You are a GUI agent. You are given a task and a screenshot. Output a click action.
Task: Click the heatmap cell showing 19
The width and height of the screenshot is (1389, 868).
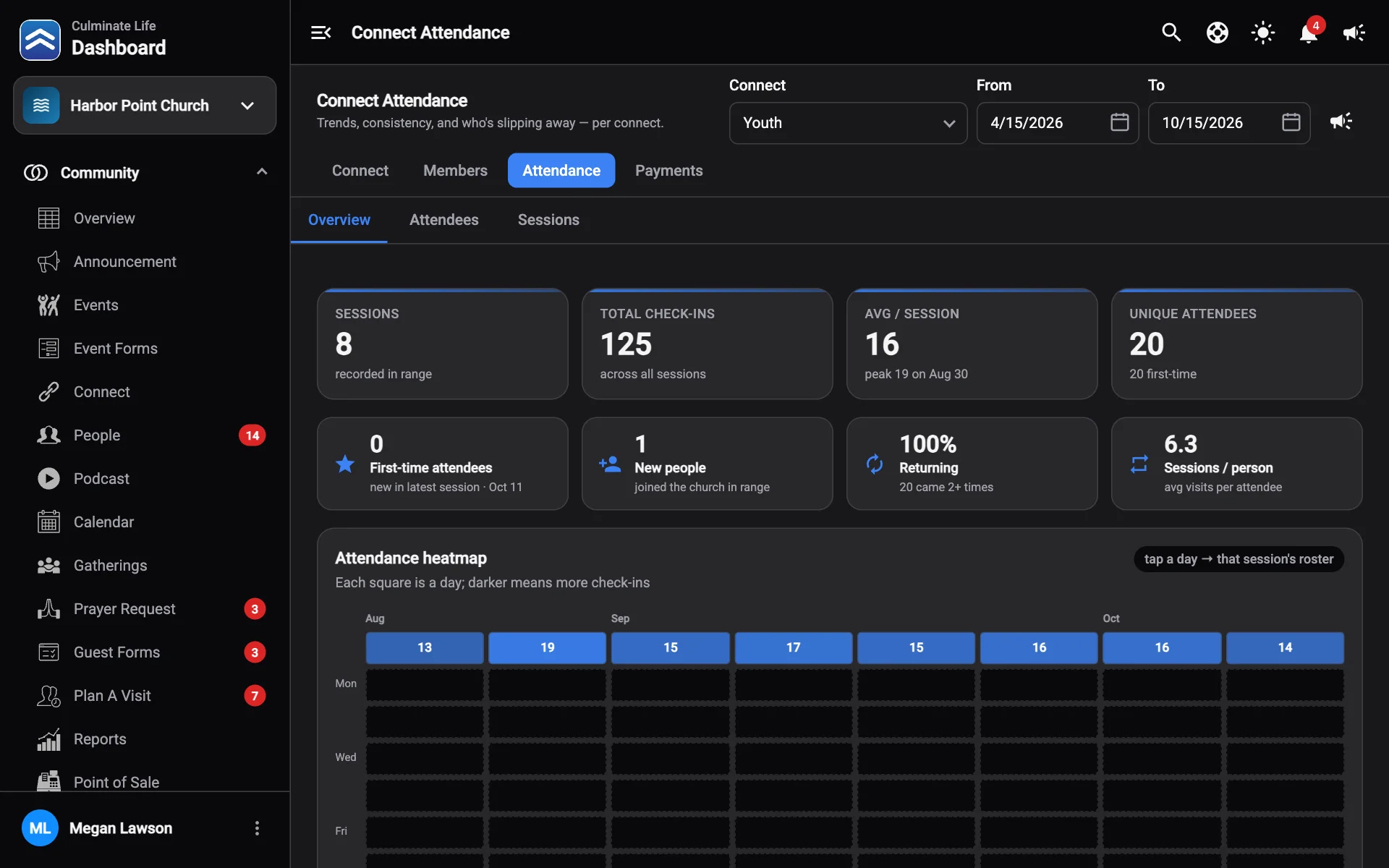[x=547, y=647]
